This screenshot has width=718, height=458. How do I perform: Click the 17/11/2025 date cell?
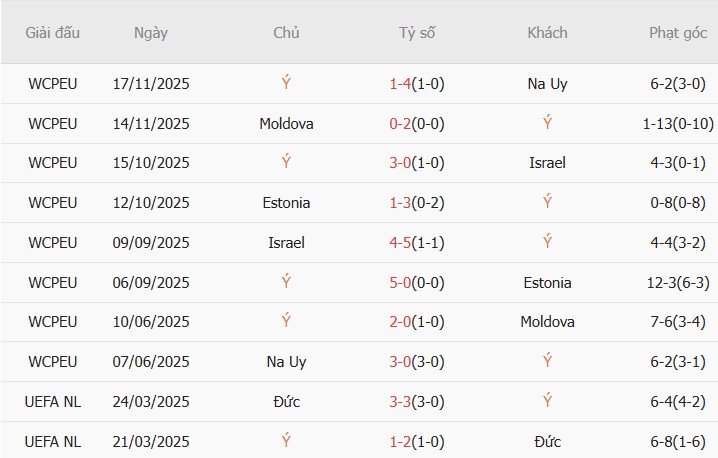point(151,84)
